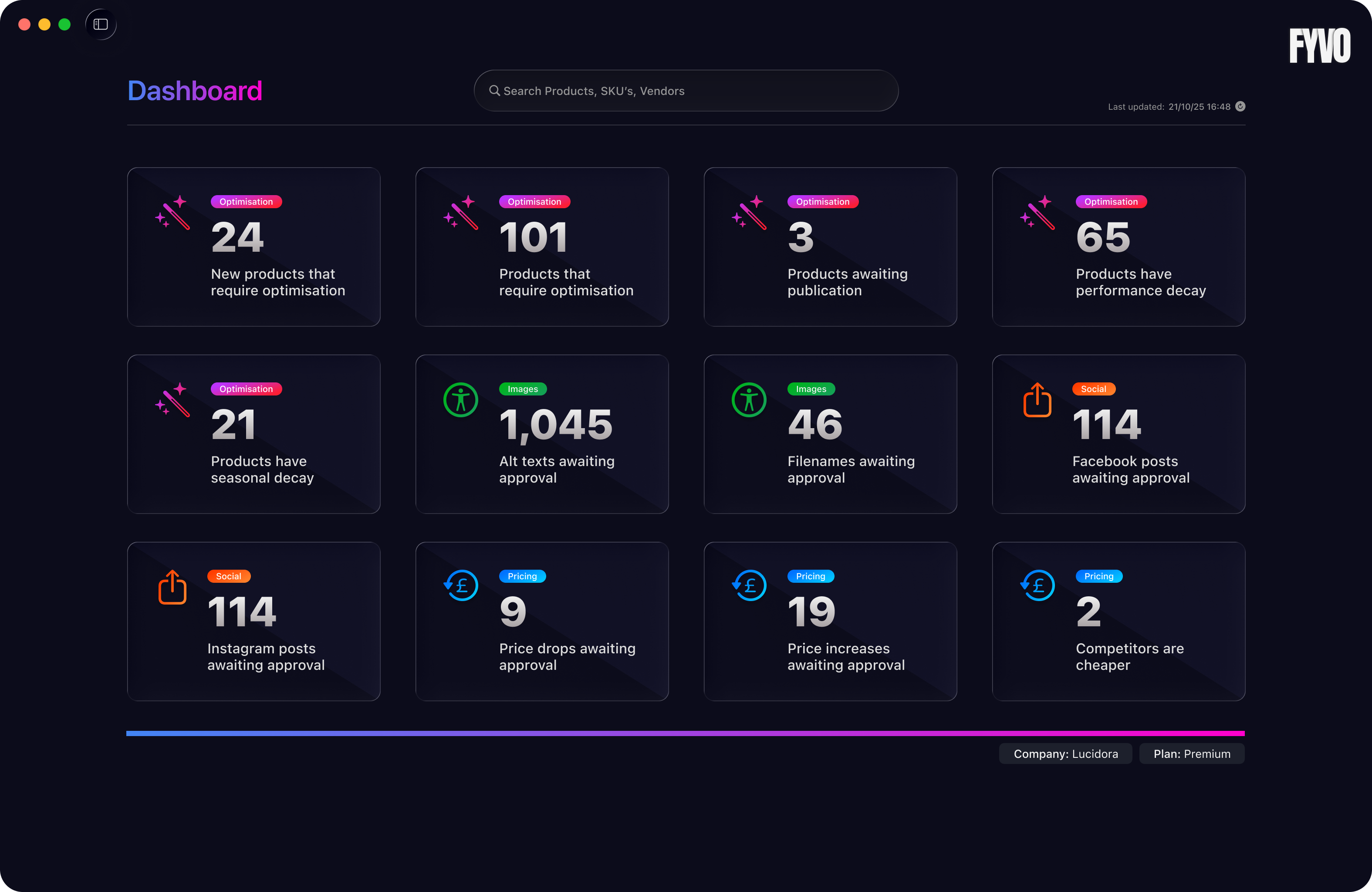Click the pound refresh icon on Price drops card
1372x892 pixels.
[461, 586]
